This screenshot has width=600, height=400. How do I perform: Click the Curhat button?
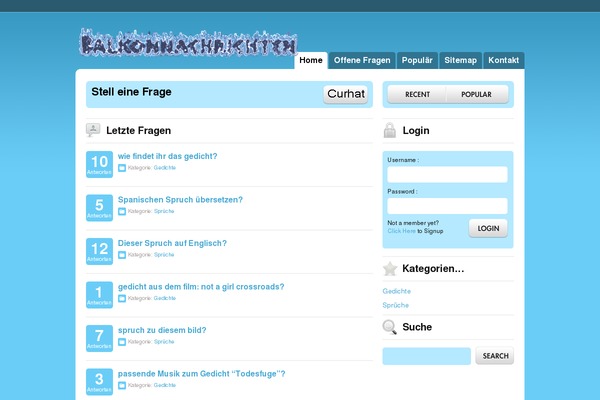[346, 94]
